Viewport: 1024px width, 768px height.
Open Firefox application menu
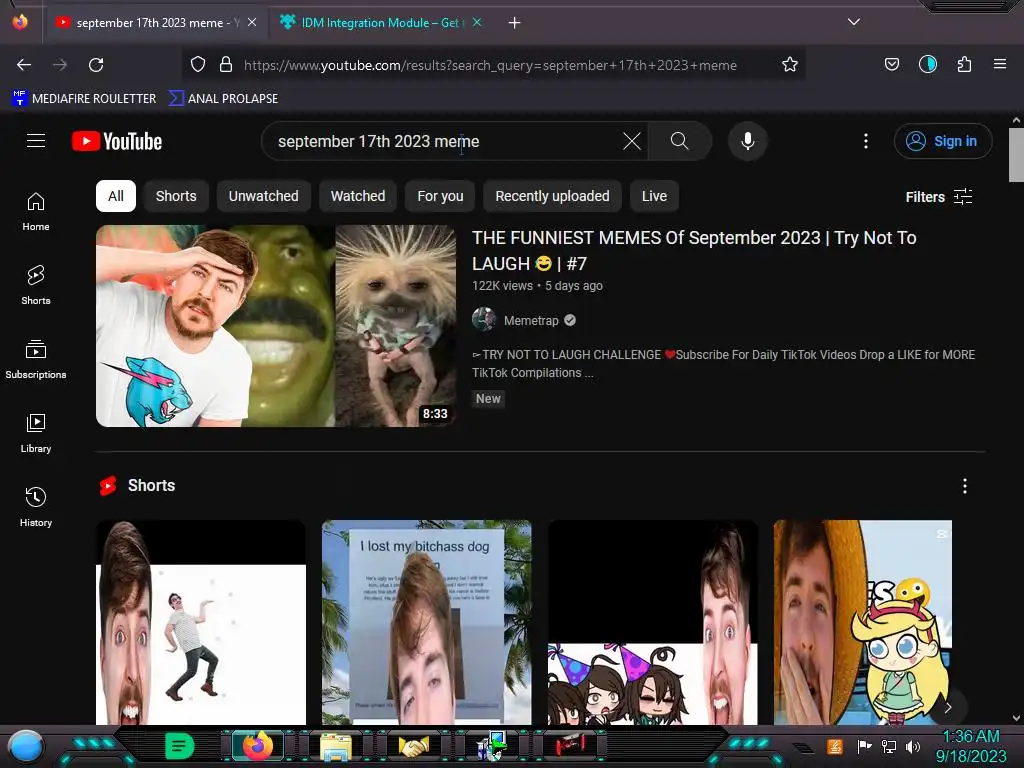1000,64
